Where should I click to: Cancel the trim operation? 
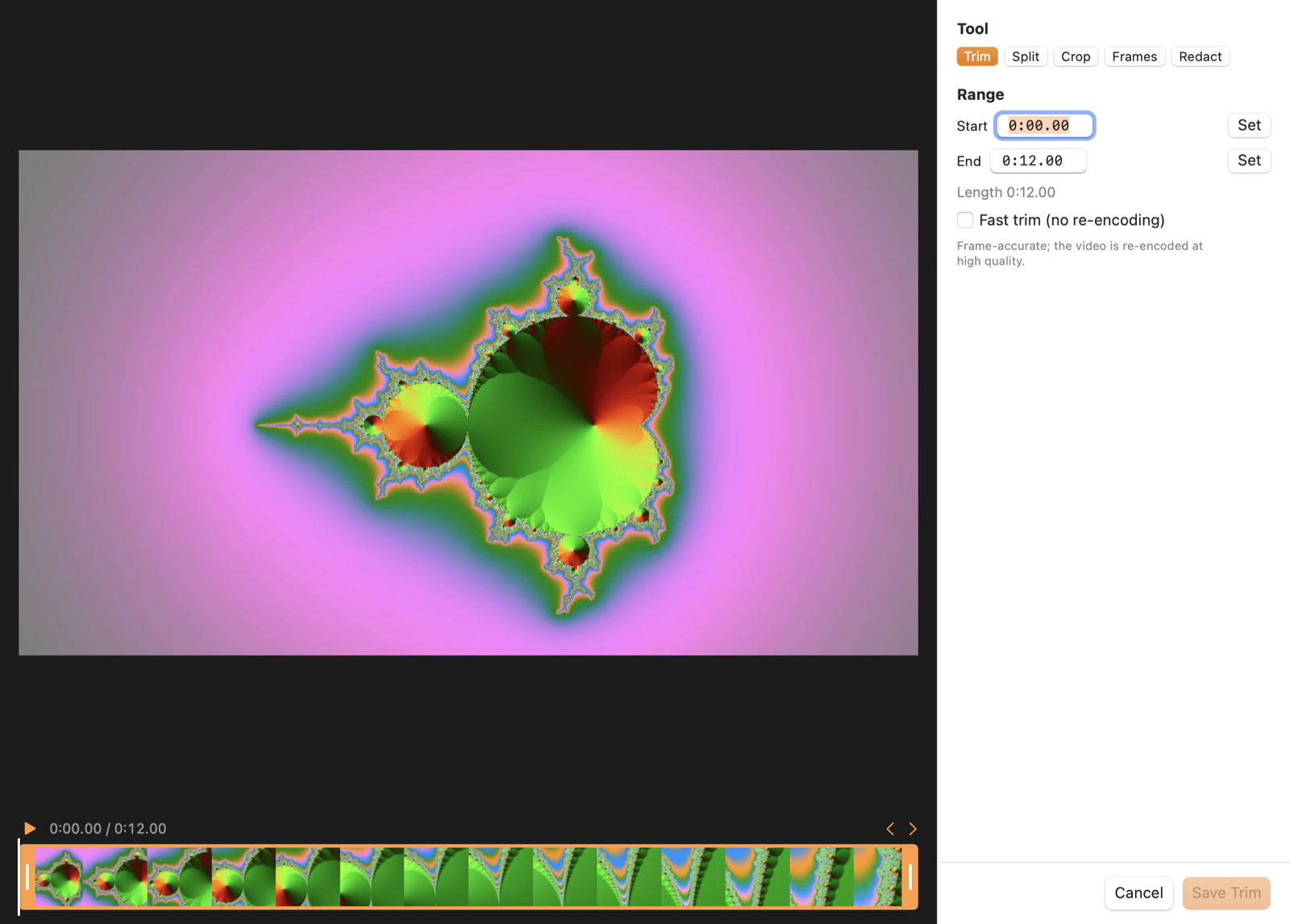click(1138, 893)
